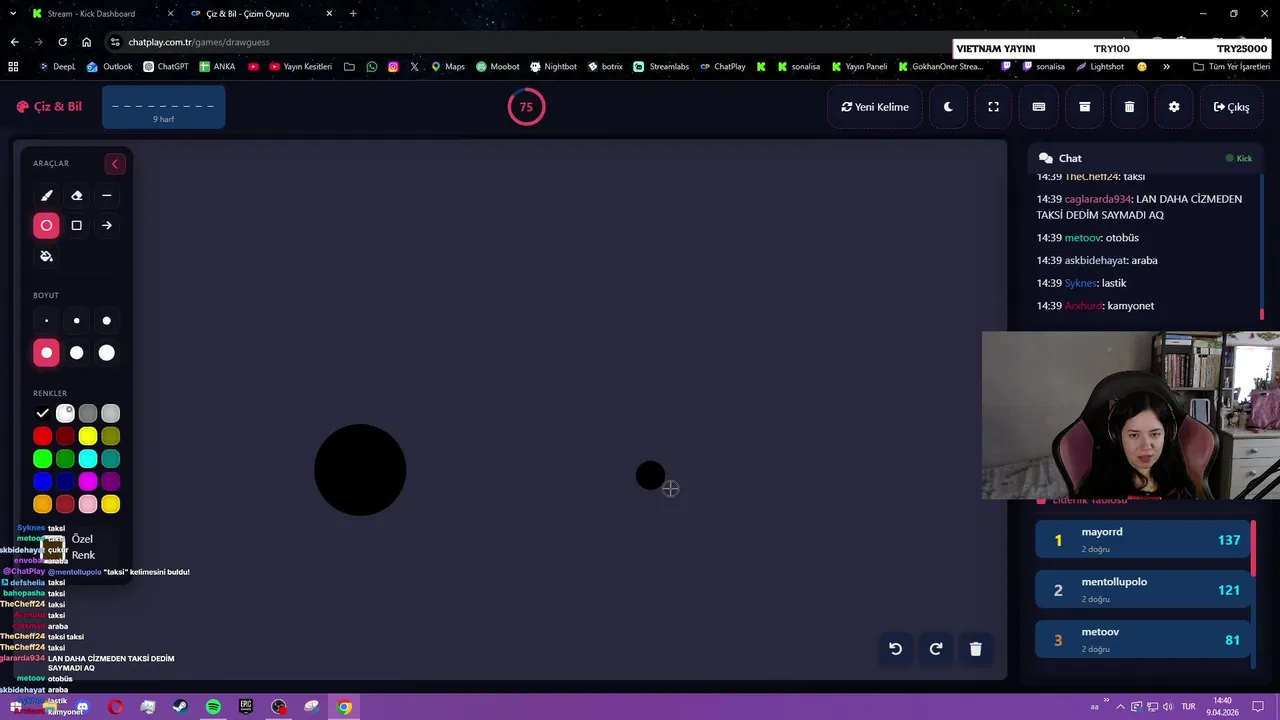Select the dark gray color swatch

88,413
